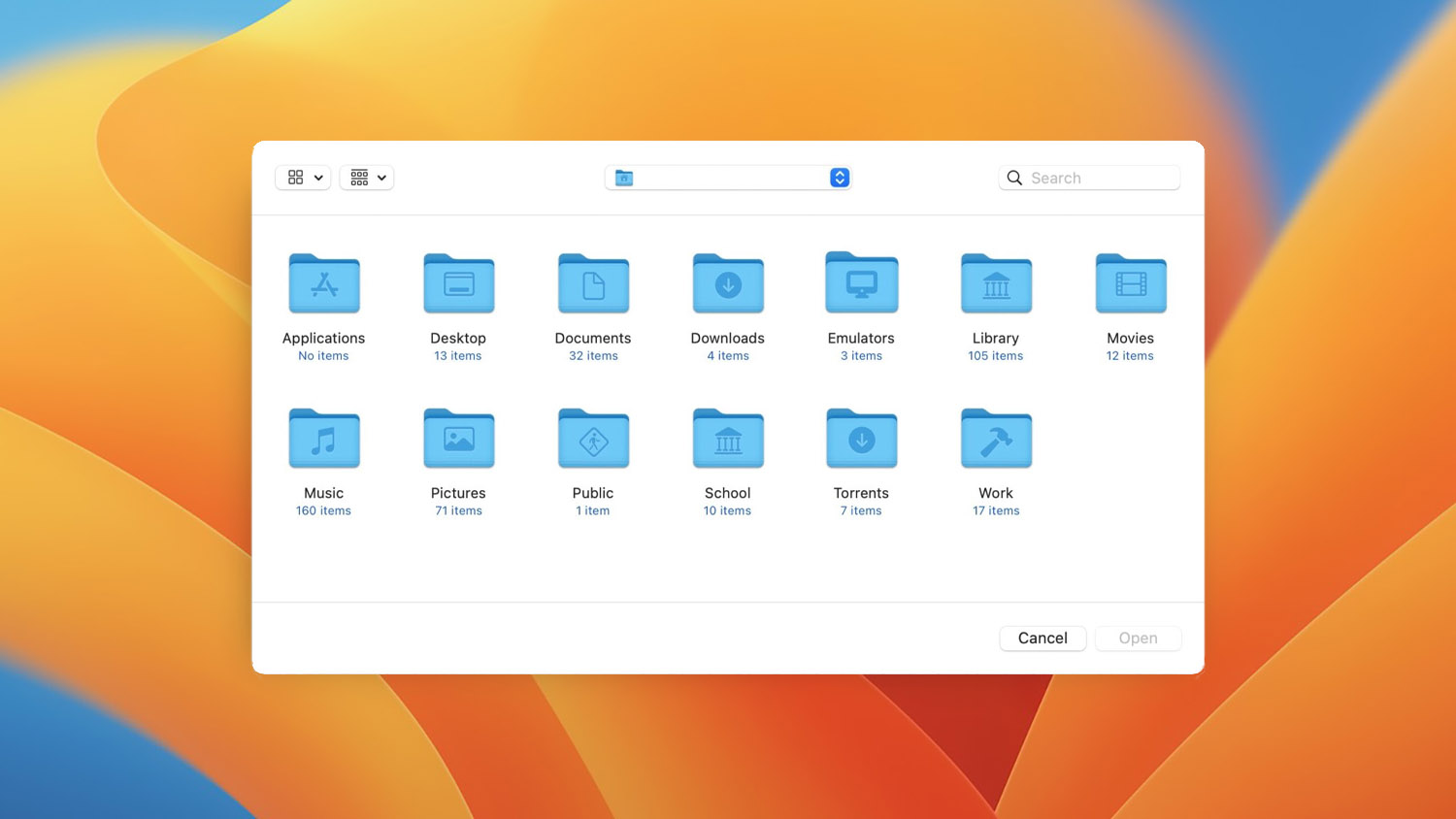Open the icon view mode dropdown

304,178
